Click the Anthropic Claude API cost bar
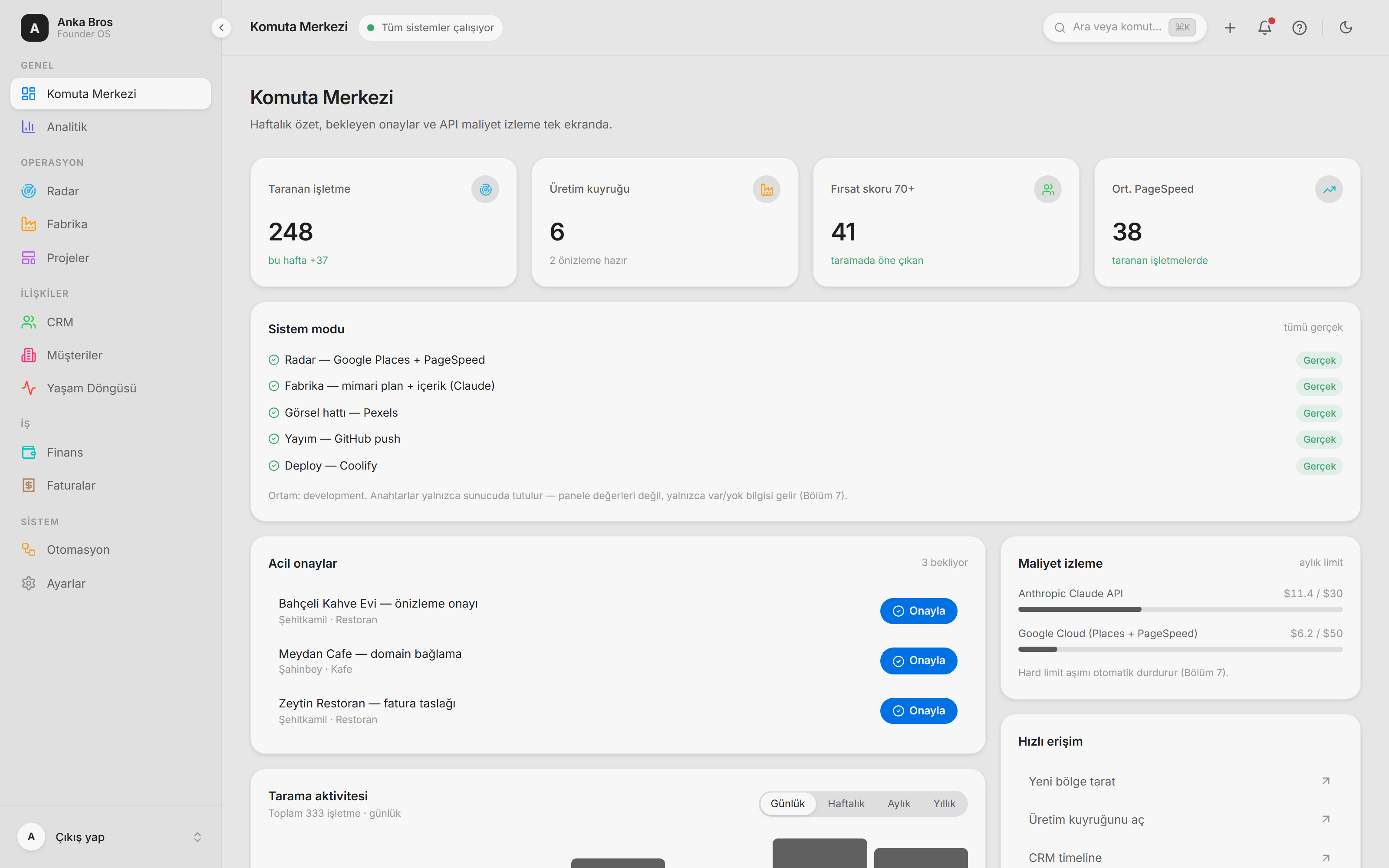 point(1180,609)
